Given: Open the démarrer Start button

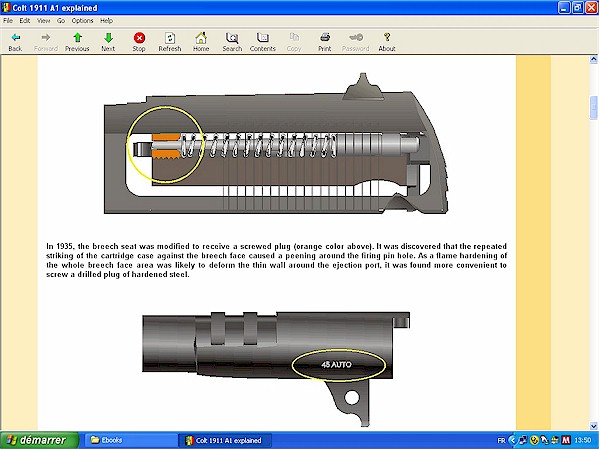Looking at the screenshot, I should (x=39, y=440).
